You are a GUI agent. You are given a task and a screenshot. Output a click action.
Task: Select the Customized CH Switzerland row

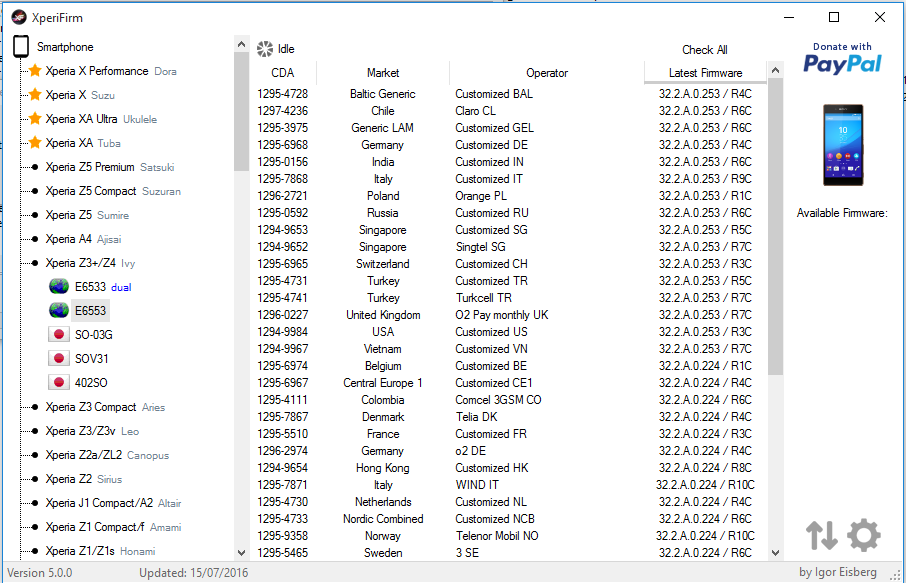[x=508, y=263]
